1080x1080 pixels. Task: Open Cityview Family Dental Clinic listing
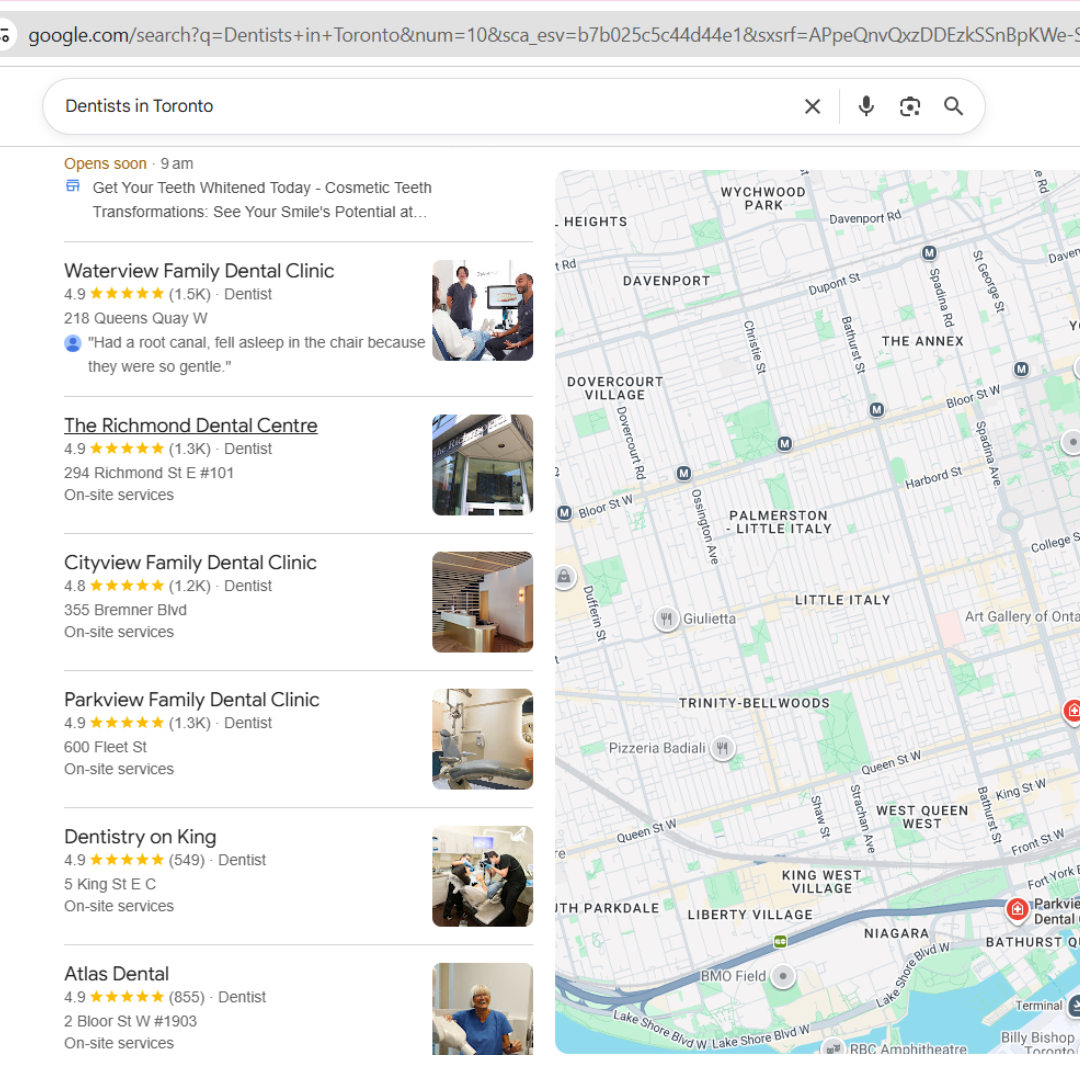pyautogui.click(x=190, y=563)
